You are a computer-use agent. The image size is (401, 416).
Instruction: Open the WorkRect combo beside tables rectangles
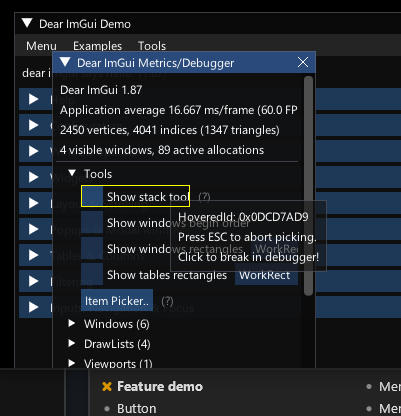(x=266, y=275)
